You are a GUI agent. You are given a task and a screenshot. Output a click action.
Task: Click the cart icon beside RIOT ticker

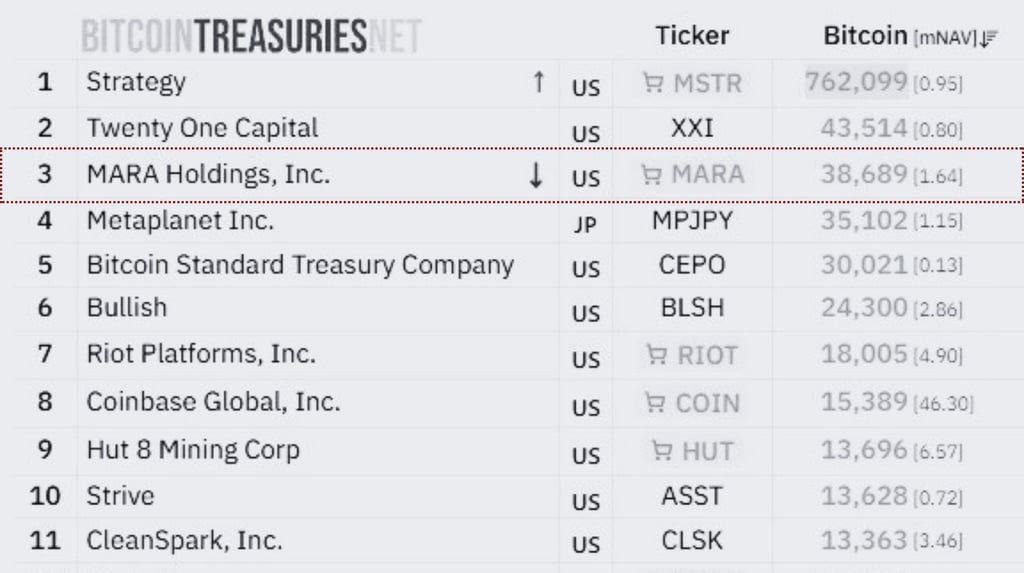tap(656, 355)
